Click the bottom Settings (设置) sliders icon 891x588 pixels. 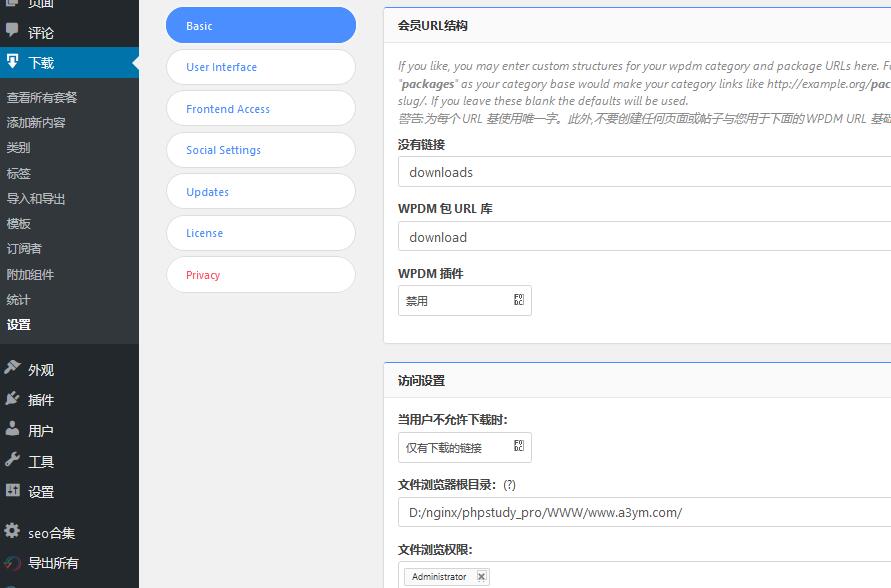[x=13, y=490]
